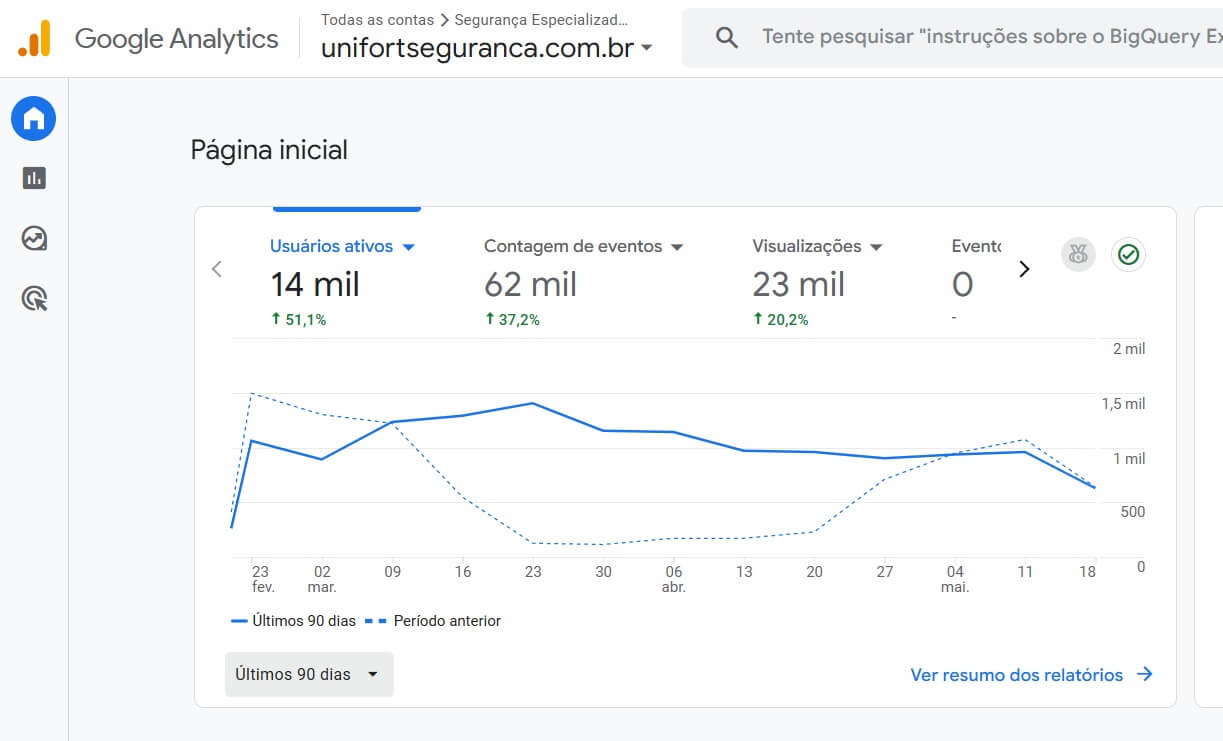Focus the search field Tente pesquisar
The image size is (1223, 741).
point(990,37)
